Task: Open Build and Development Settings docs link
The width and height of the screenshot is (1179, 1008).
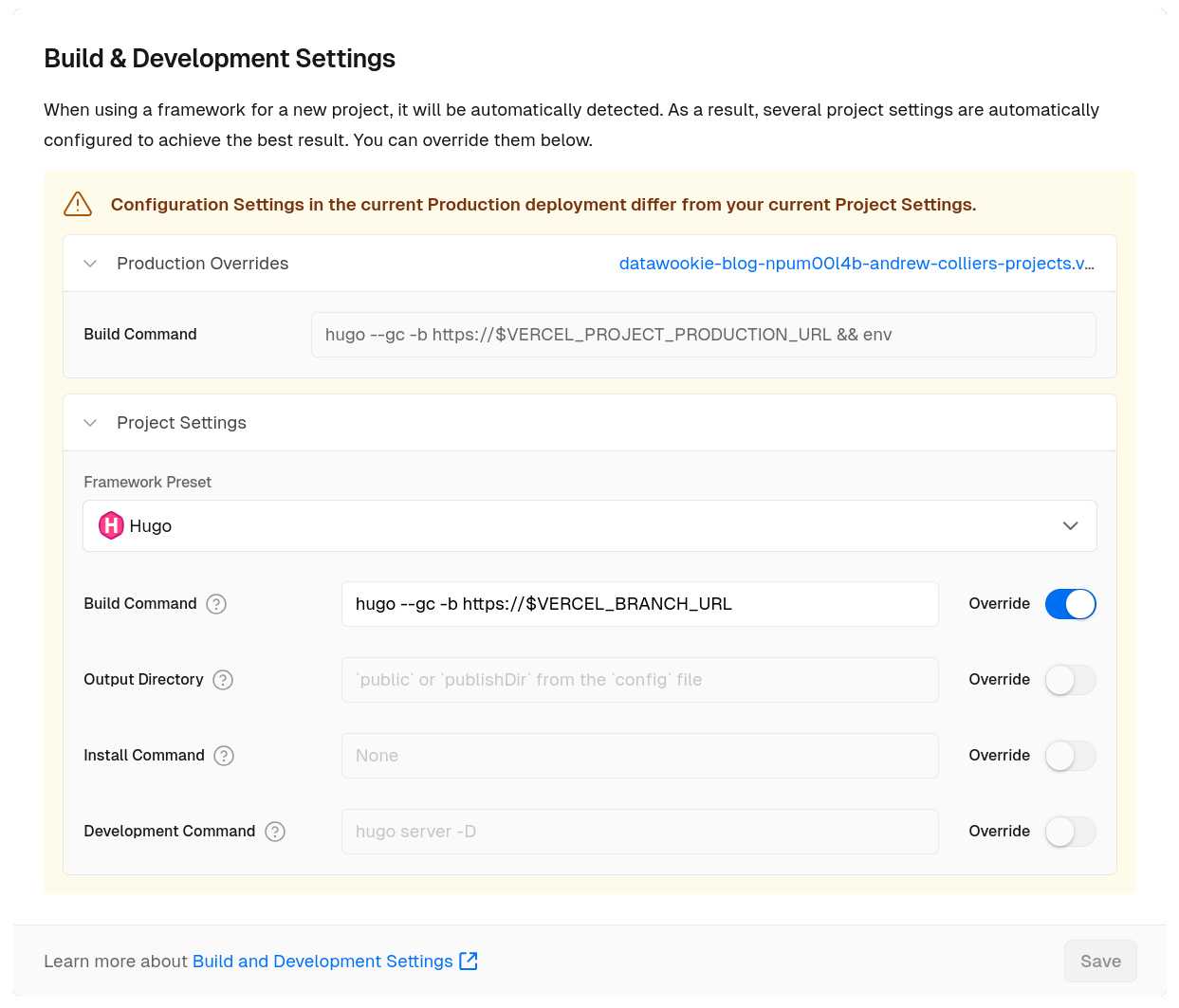Action: [322, 961]
